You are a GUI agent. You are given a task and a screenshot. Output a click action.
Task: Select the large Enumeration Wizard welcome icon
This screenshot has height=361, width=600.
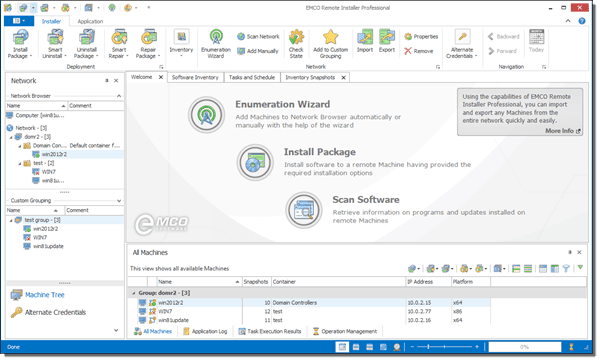(x=206, y=115)
